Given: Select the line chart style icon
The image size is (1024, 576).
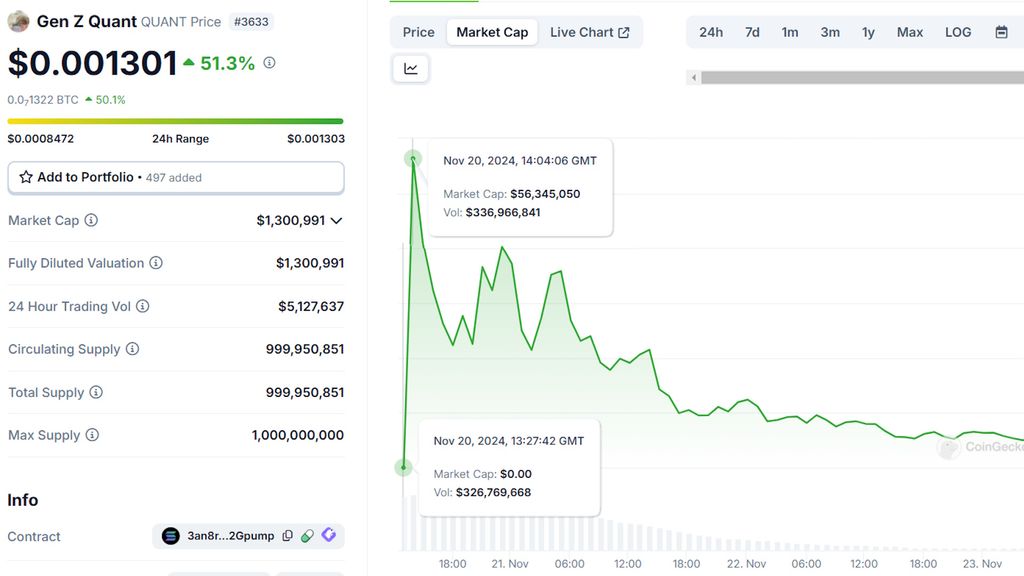Looking at the screenshot, I should pyautogui.click(x=410, y=68).
